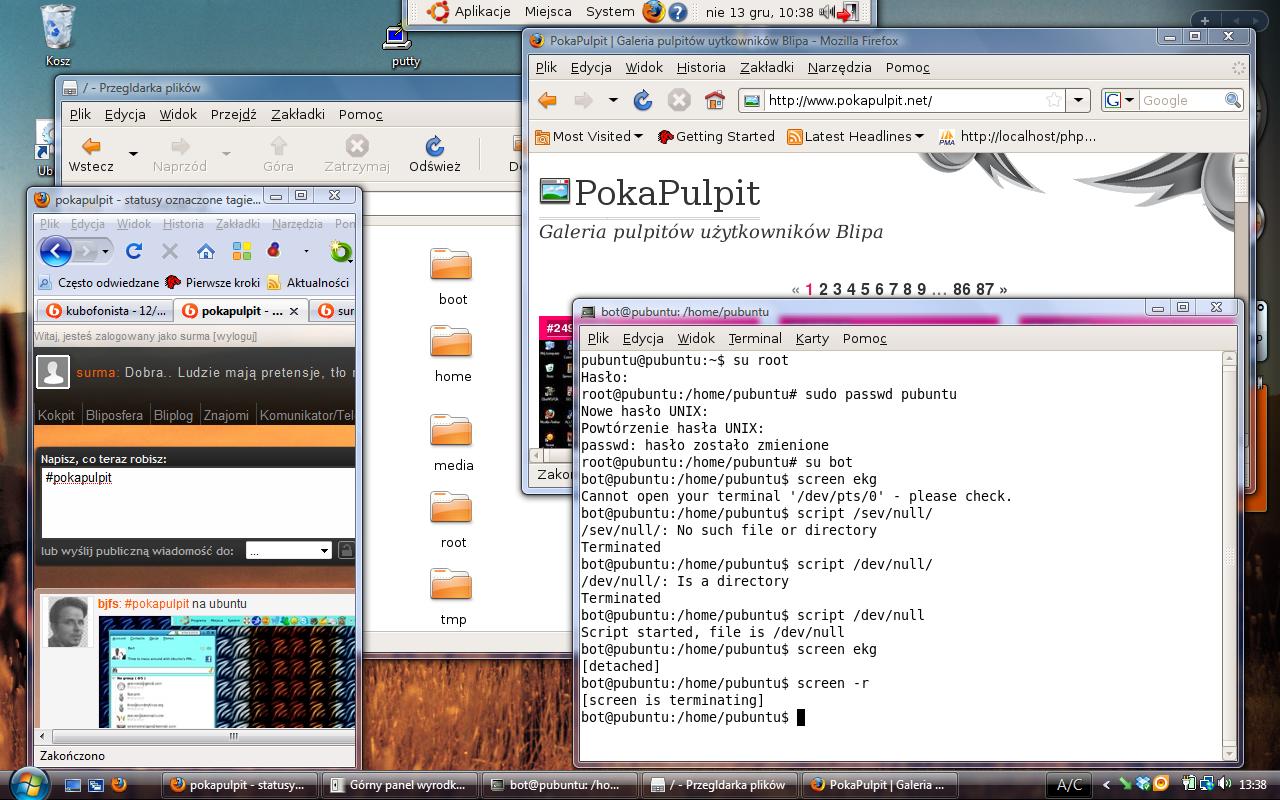
Task: Select the boot folder
Action: (452, 276)
